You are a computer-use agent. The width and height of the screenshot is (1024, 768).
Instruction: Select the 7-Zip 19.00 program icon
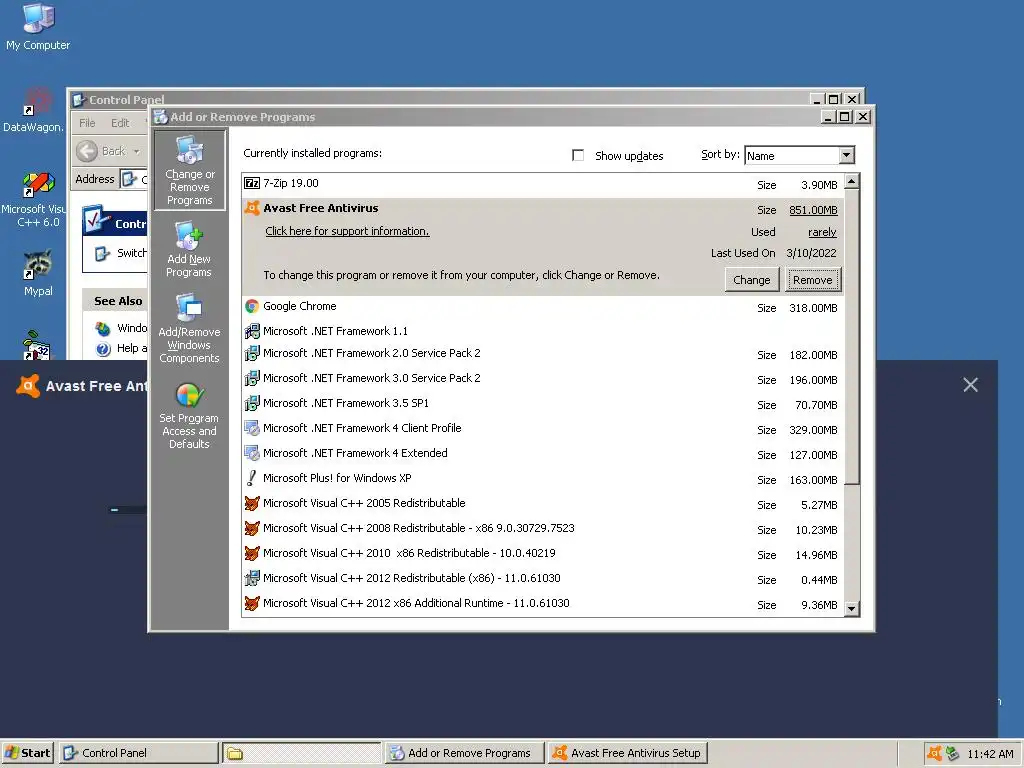252,184
